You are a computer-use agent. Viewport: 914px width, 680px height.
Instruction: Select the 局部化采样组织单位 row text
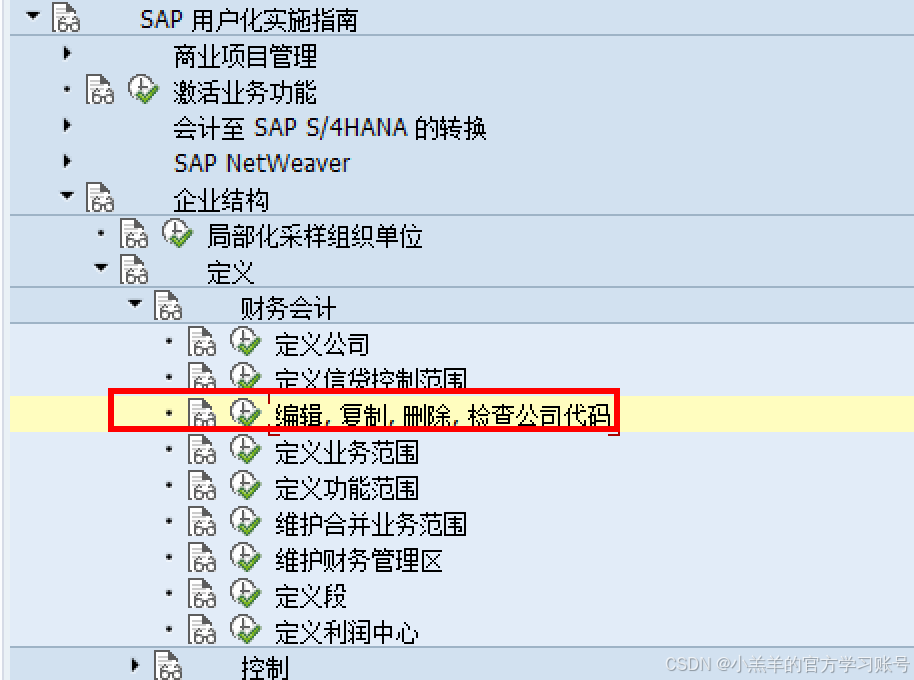tap(315, 237)
